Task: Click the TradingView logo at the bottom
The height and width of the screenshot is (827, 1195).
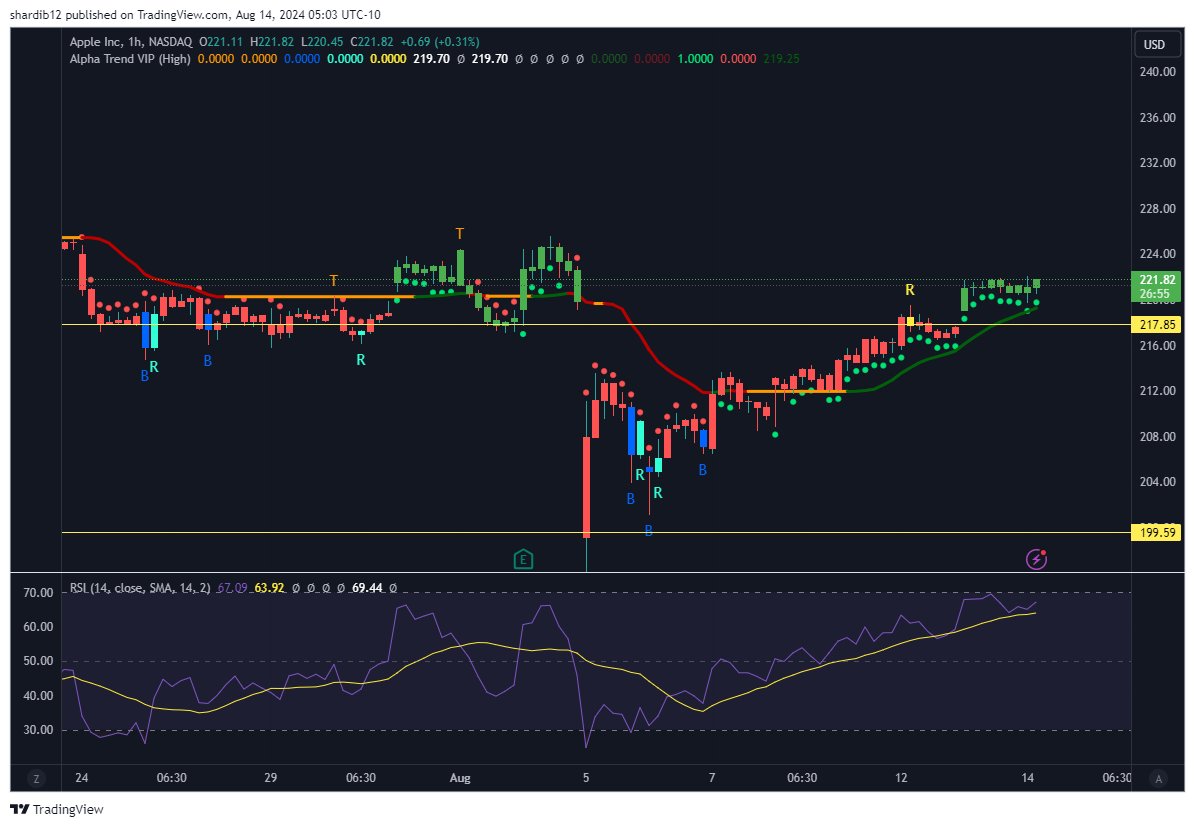Action: coord(57,809)
